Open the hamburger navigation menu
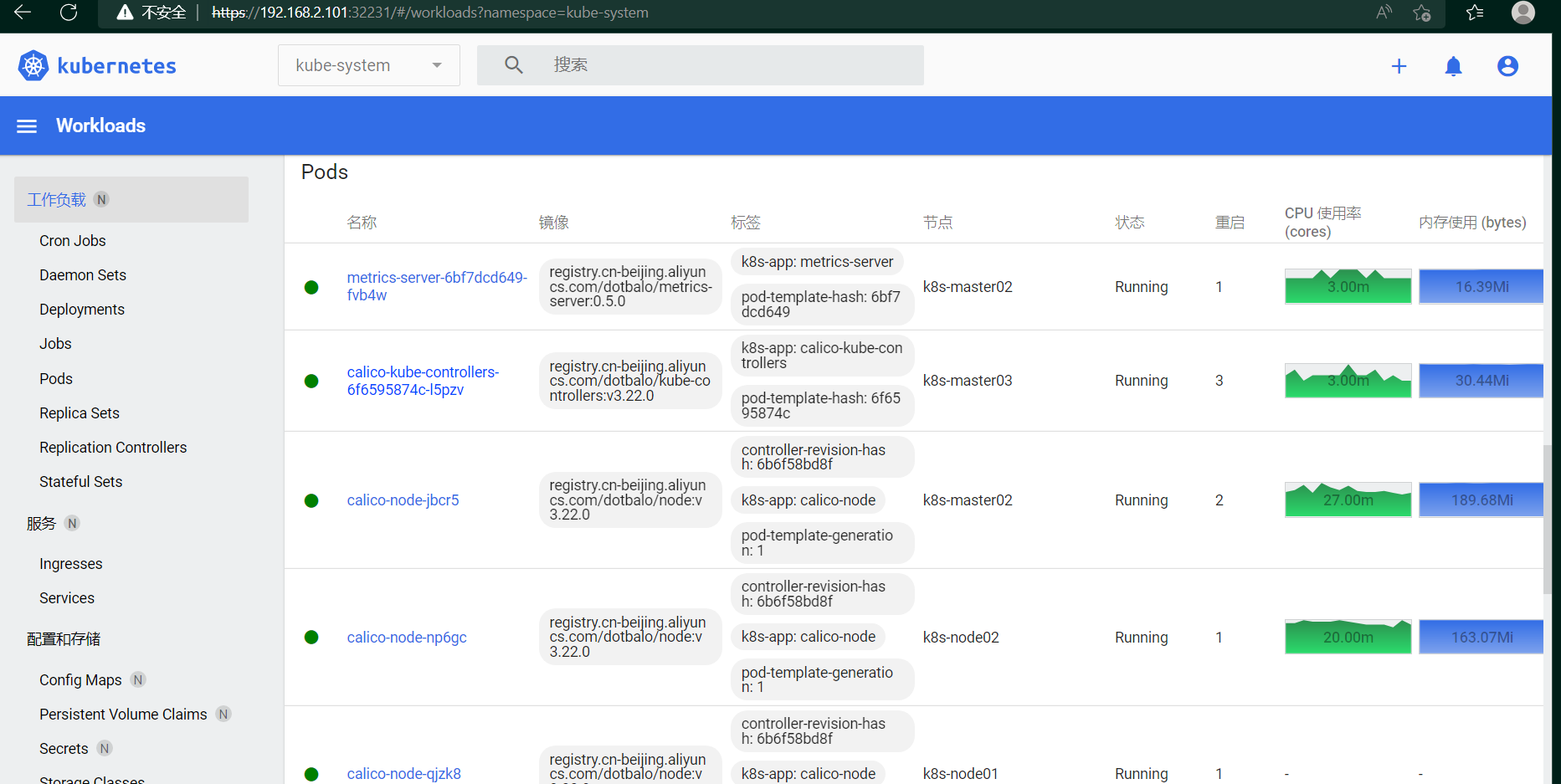Image resolution: width=1561 pixels, height=784 pixels. point(27,126)
